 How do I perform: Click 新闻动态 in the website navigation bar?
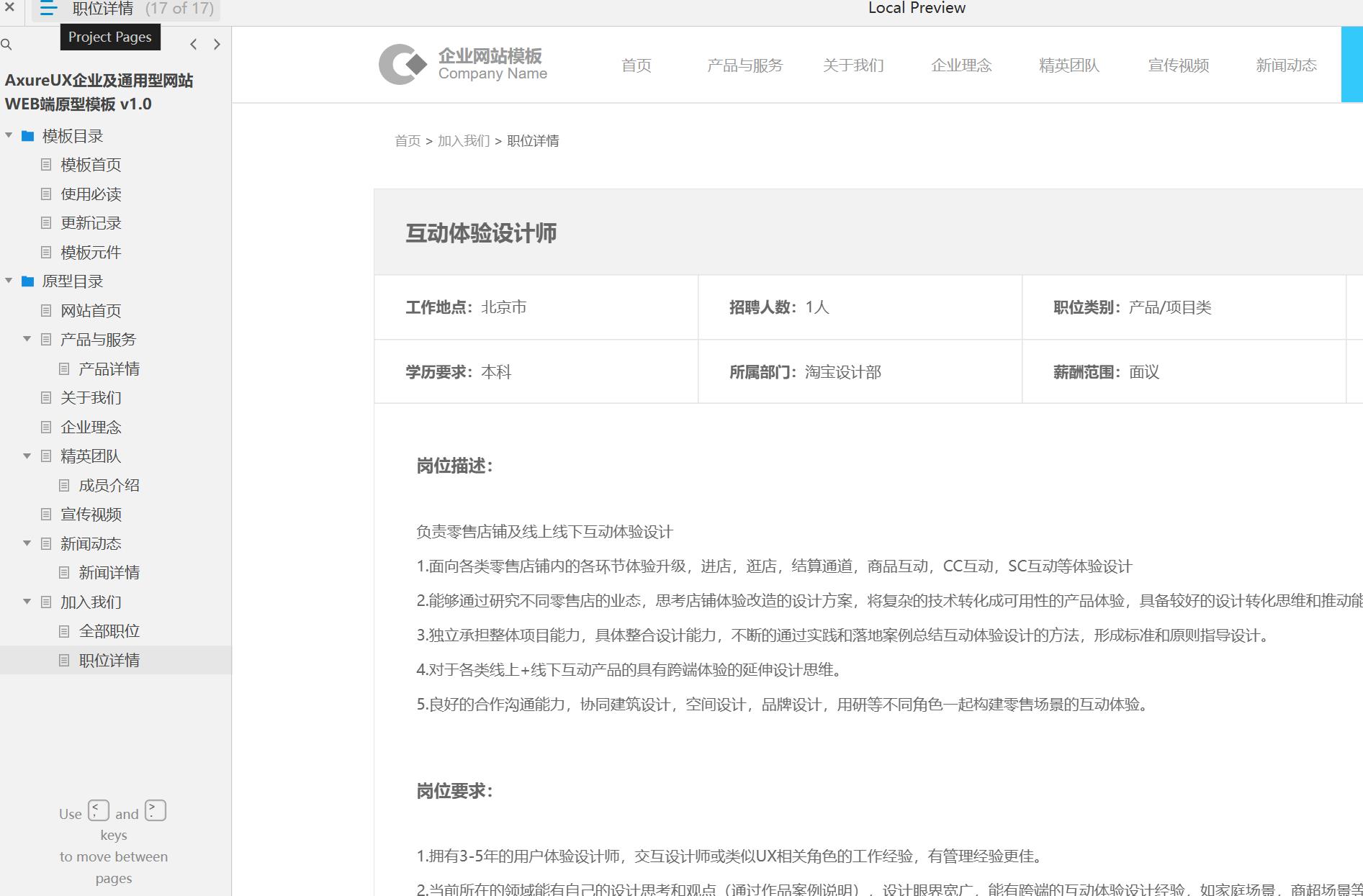tap(1286, 65)
